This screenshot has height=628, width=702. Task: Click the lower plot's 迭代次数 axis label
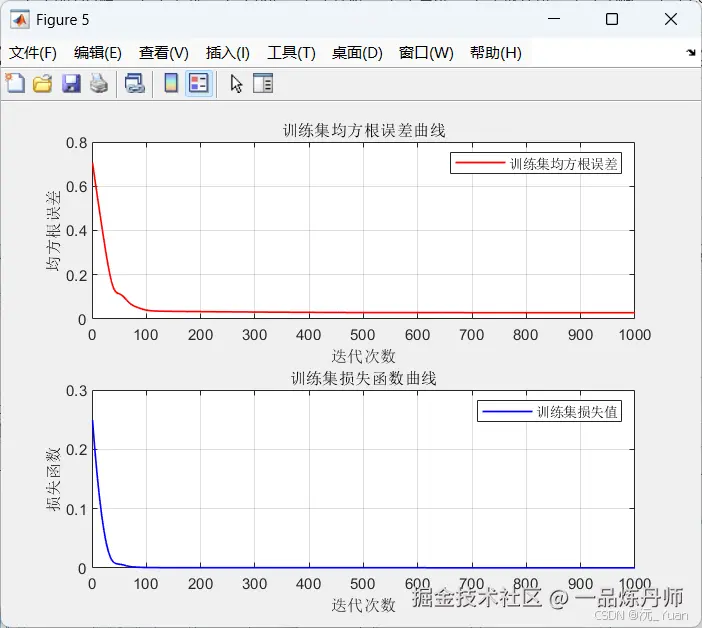(364, 605)
